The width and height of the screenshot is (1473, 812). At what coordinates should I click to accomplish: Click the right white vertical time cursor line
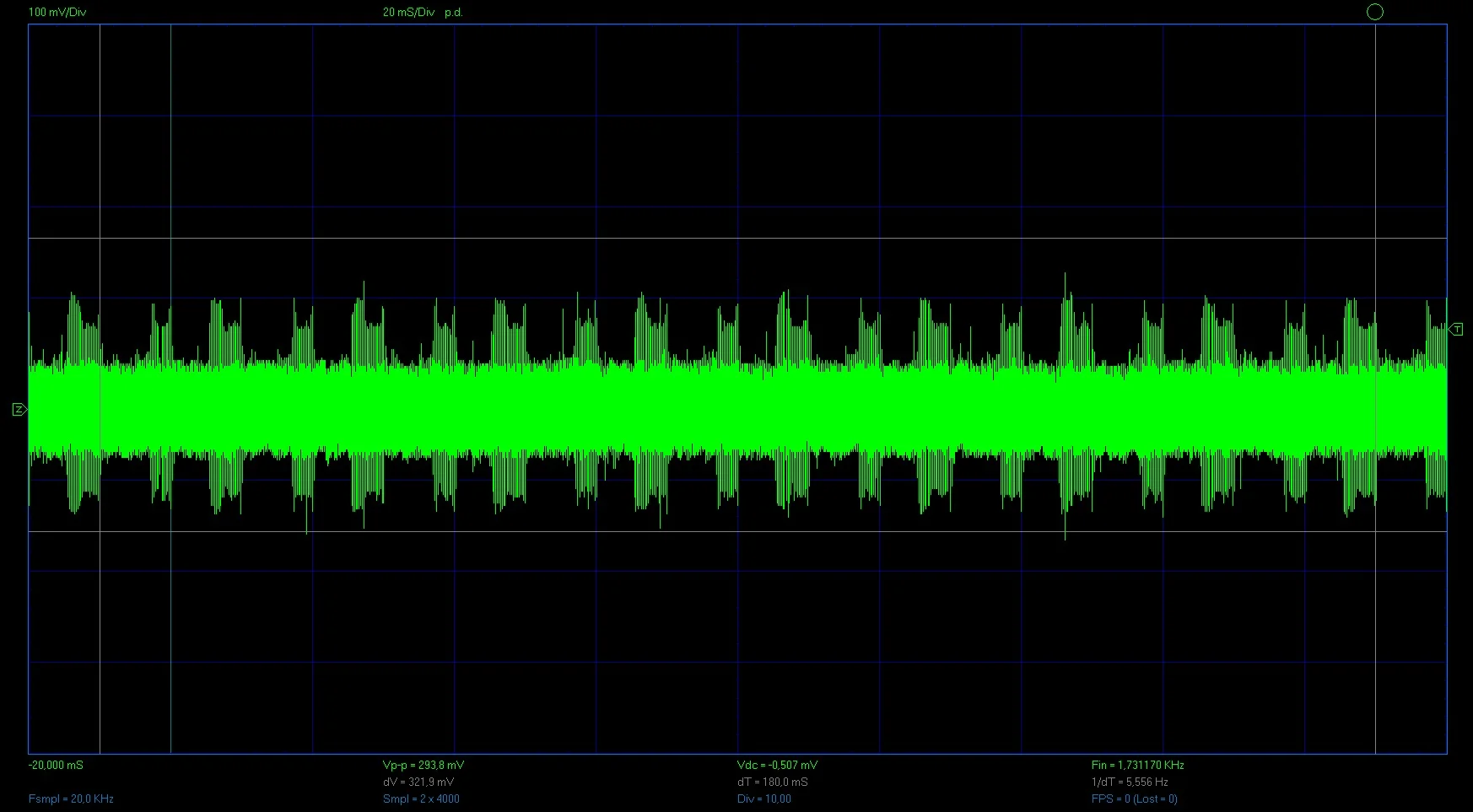[x=1376, y=389]
